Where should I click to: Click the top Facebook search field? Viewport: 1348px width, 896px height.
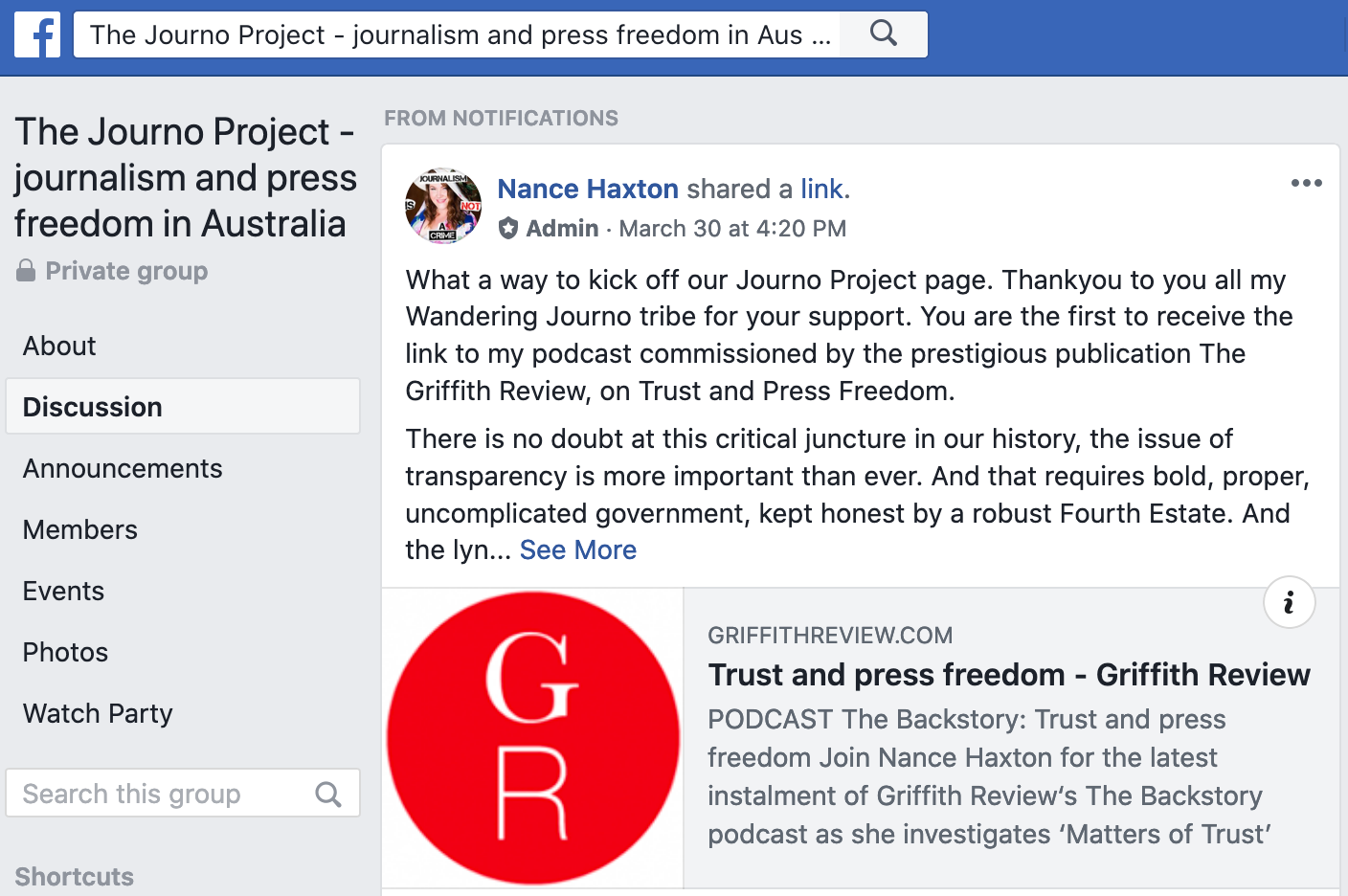[x=458, y=34]
